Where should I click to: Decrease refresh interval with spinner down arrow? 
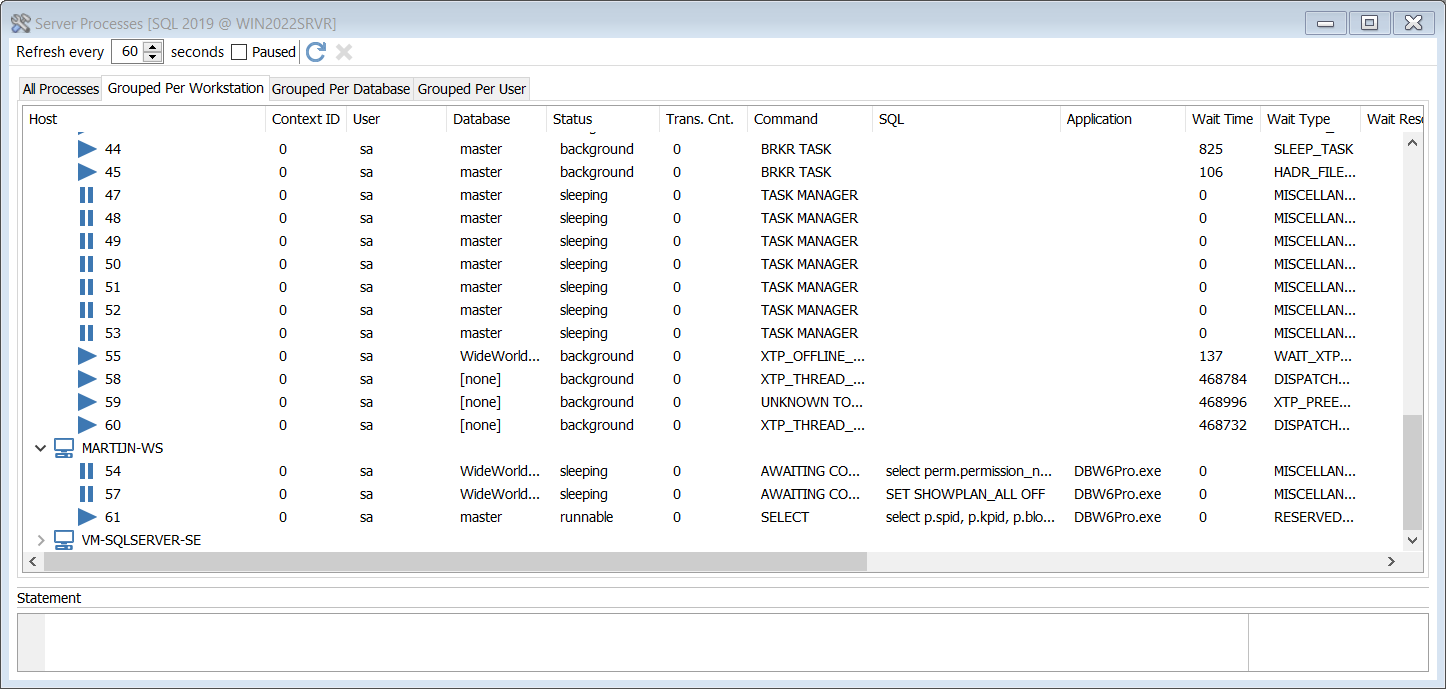[x=153, y=57]
